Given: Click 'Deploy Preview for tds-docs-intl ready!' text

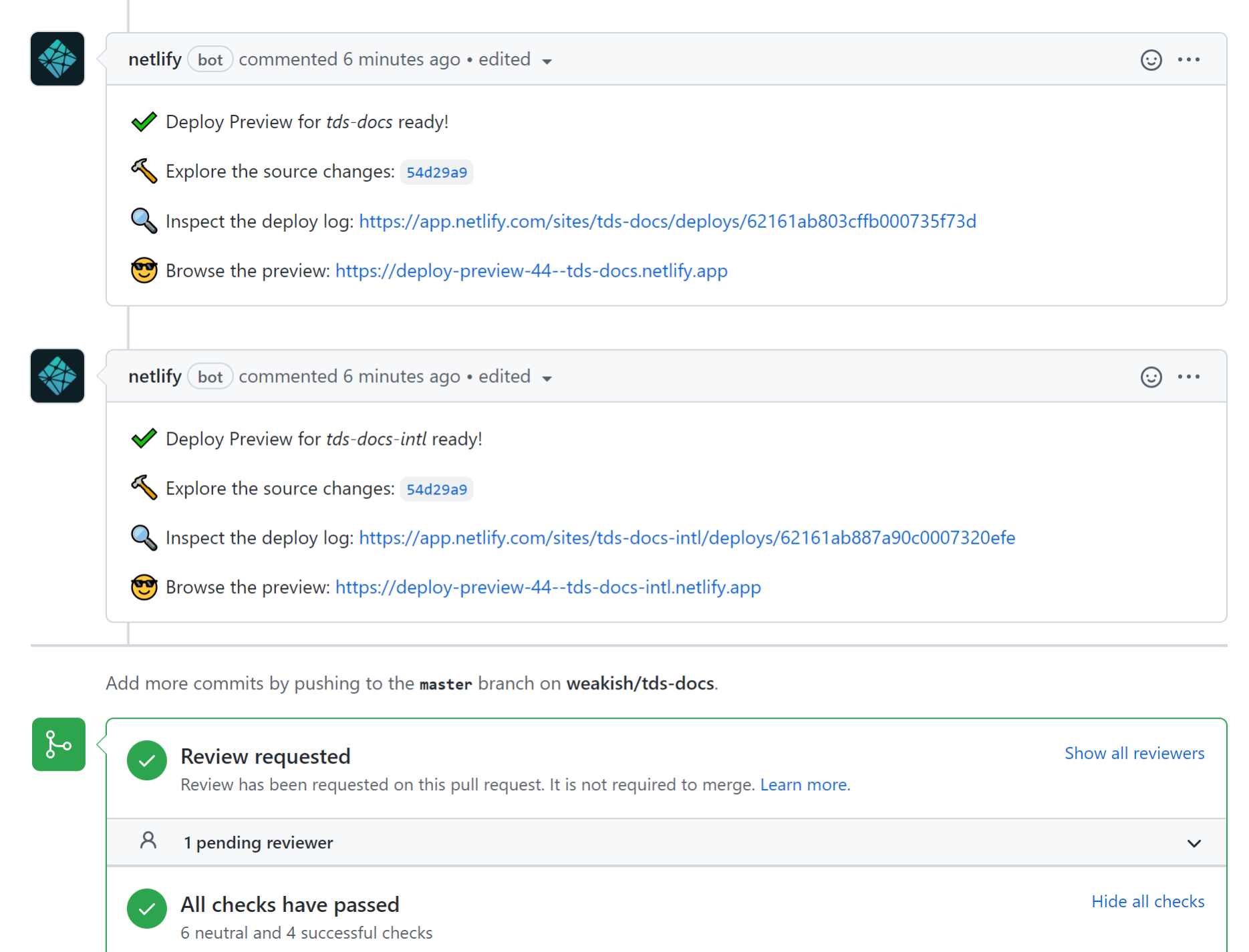Looking at the screenshot, I should click(x=324, y=439).
